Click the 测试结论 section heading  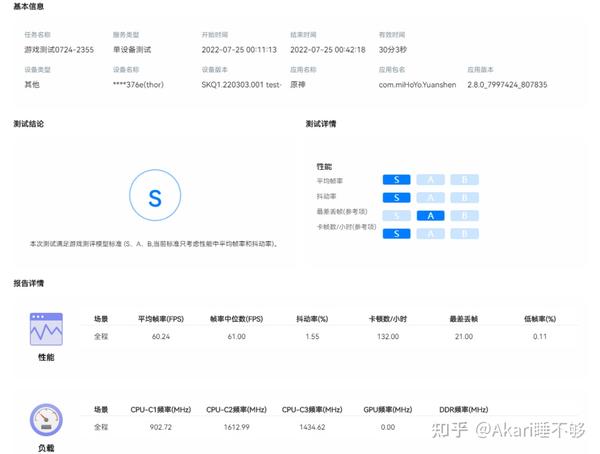tap(29, 124)
